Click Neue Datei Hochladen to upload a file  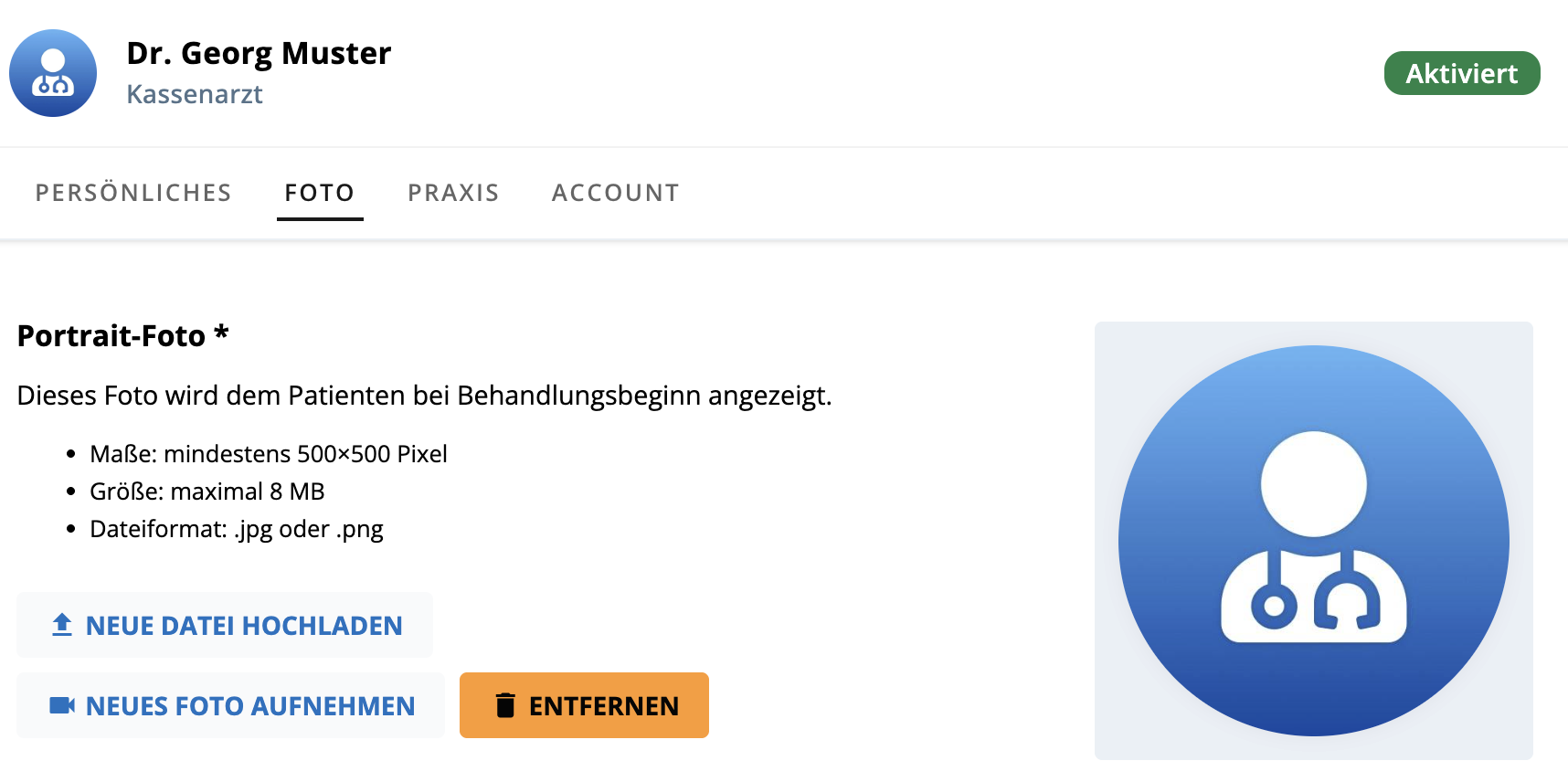[x=224, y=625]
